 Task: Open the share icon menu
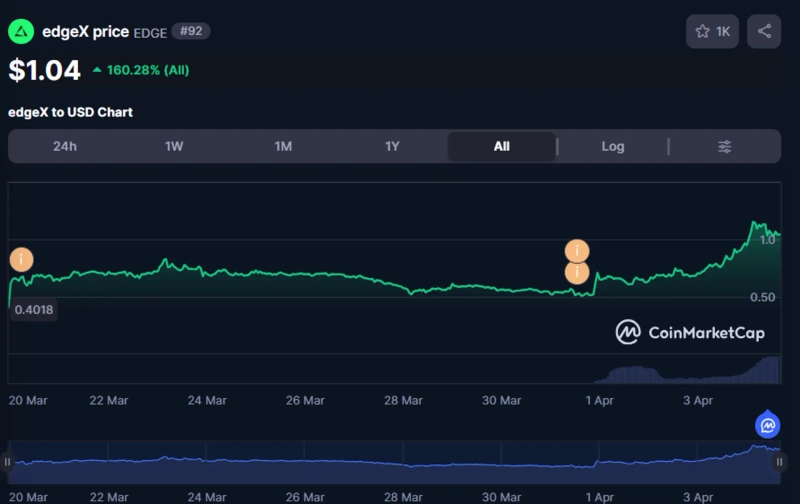click(764, 32)
